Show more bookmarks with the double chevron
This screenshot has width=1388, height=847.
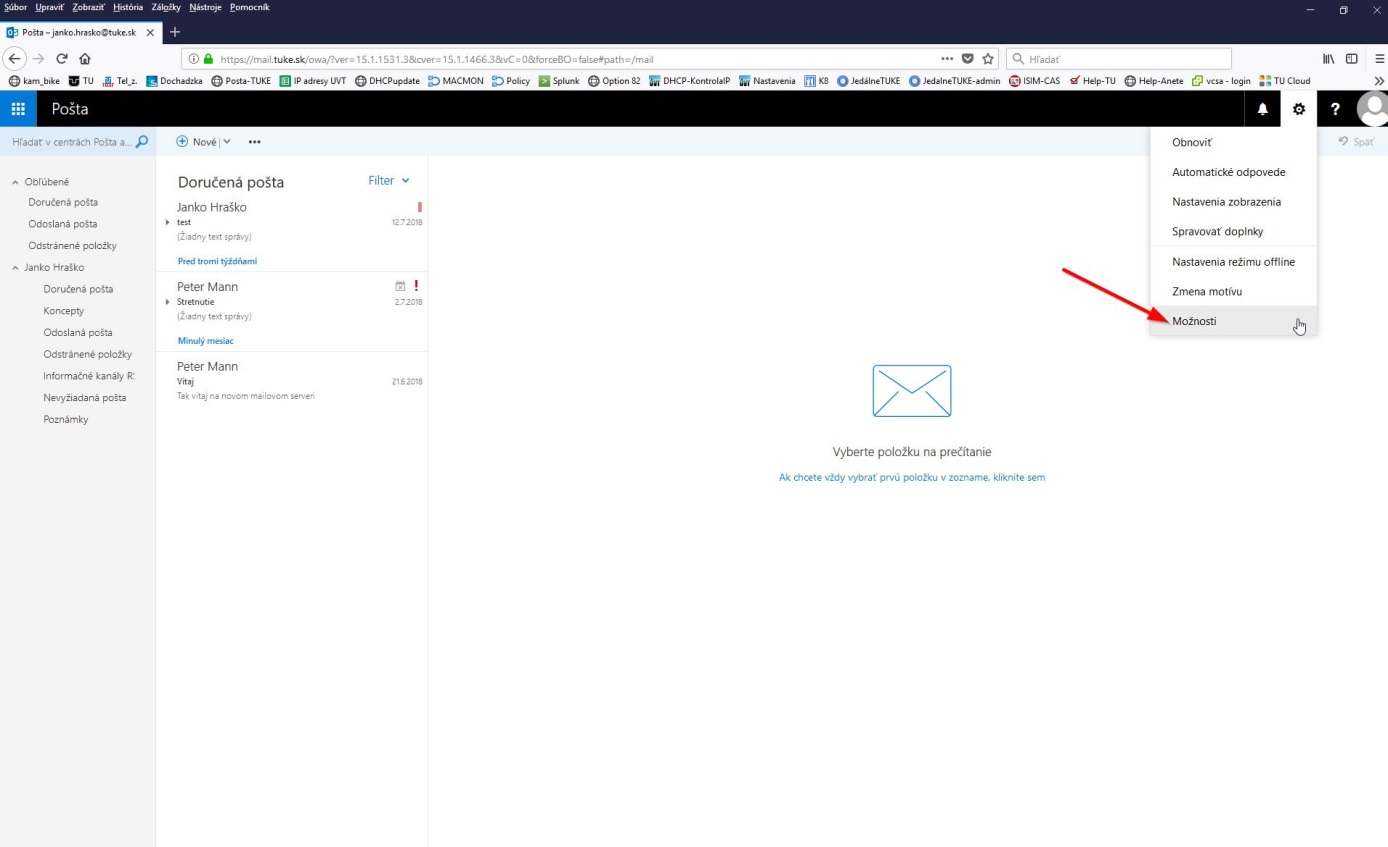(x=1380, y=81)
